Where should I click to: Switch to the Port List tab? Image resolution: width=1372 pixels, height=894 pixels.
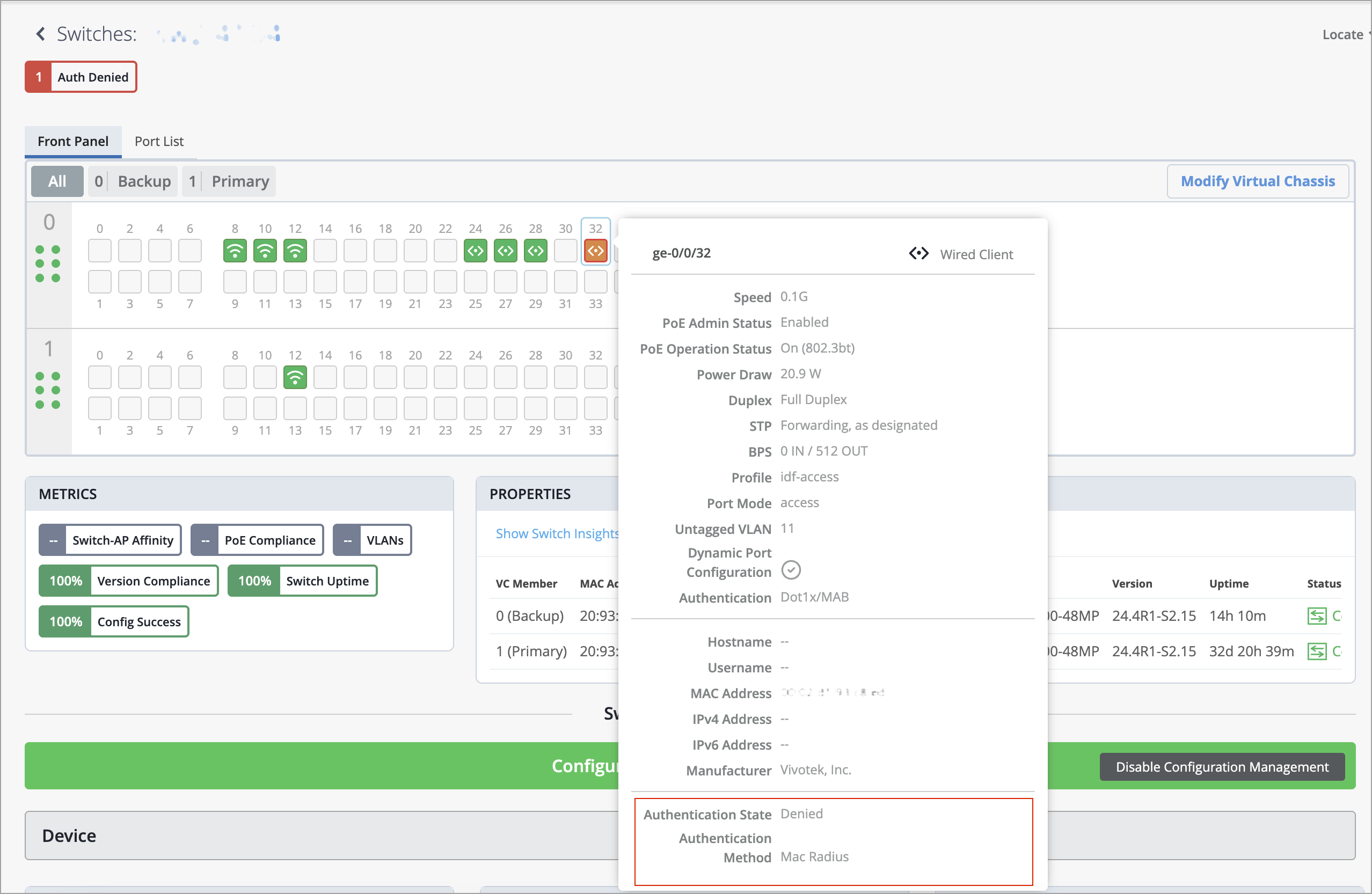[158, 141]
